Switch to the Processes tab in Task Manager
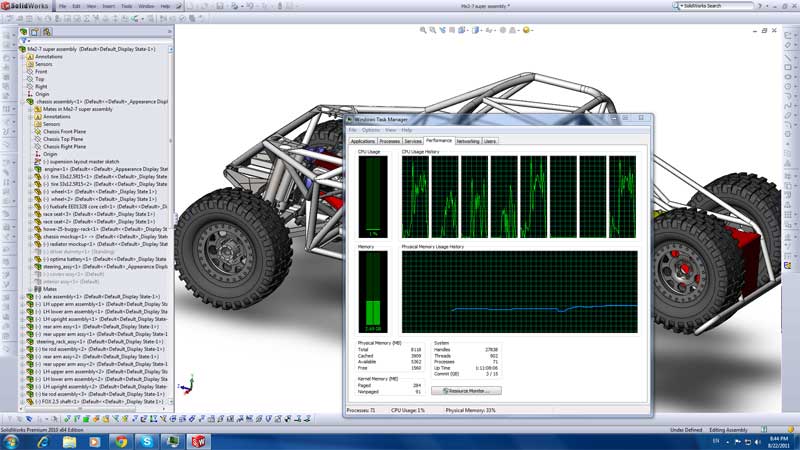The image size is (800, 450). tap(390, 141)
